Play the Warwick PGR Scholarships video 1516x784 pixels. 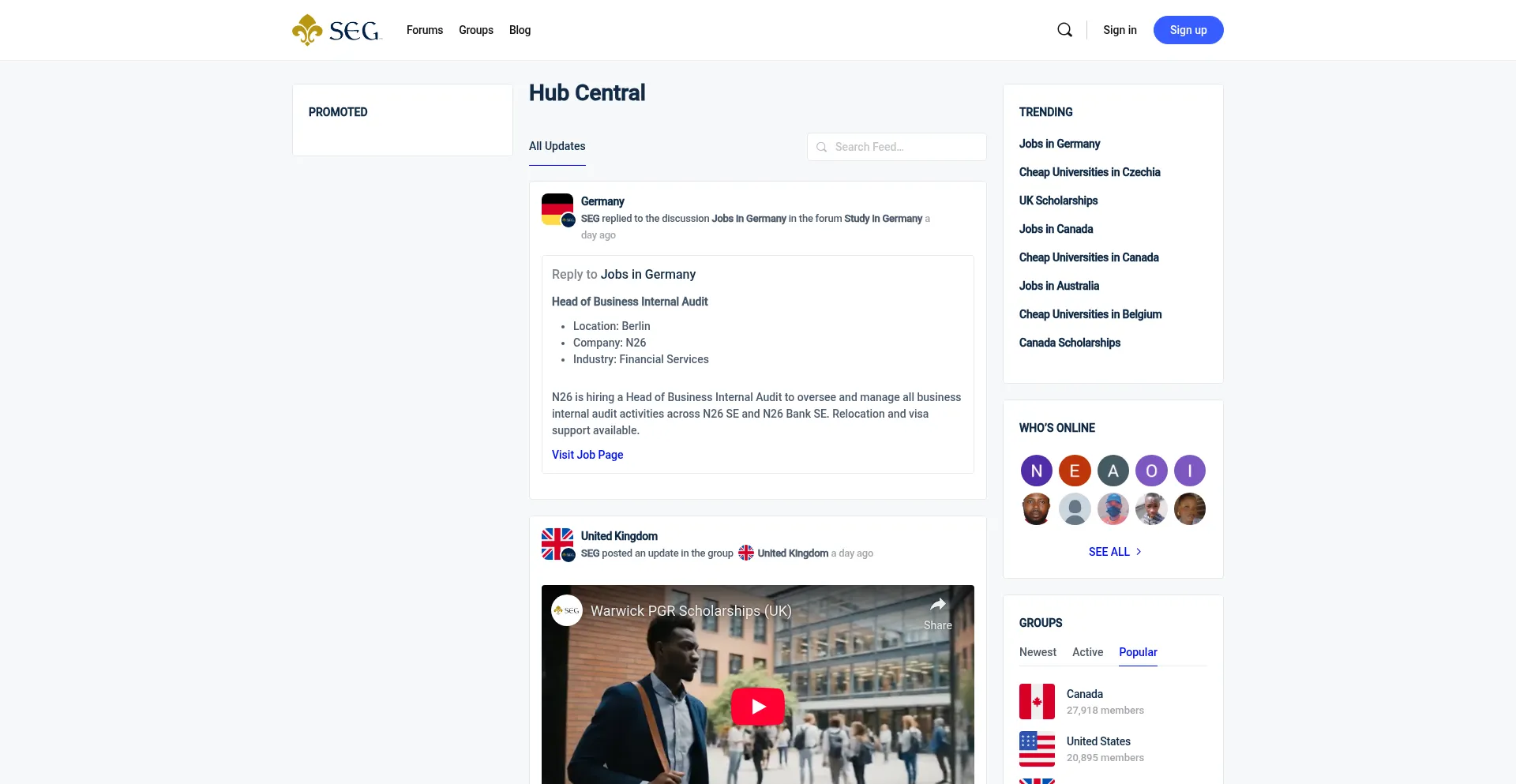tap(757, 706)
